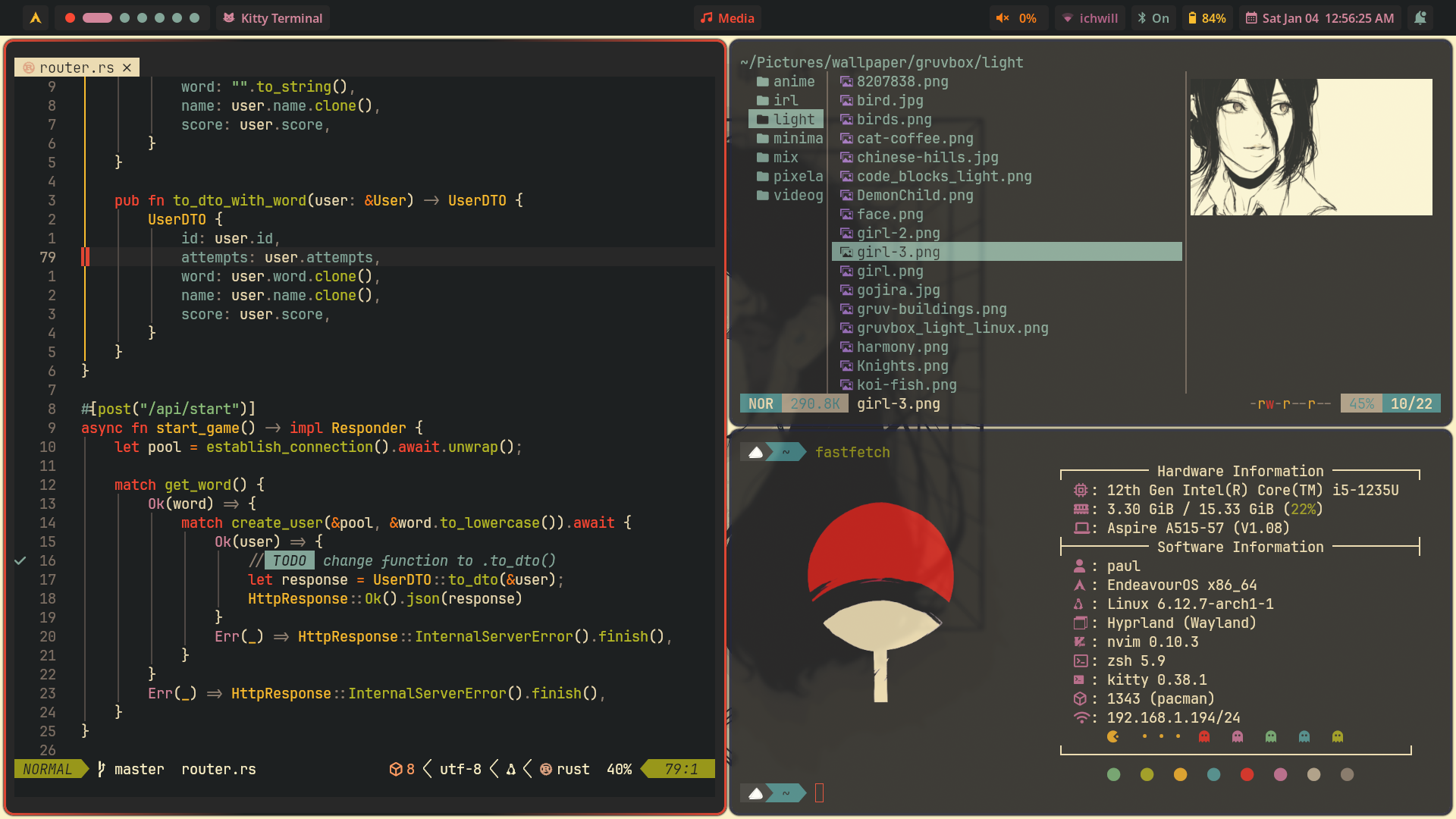This screenshot has height=819, width=1456.
Task: Click the Media music note widget
Action: (x=727, y=18)
